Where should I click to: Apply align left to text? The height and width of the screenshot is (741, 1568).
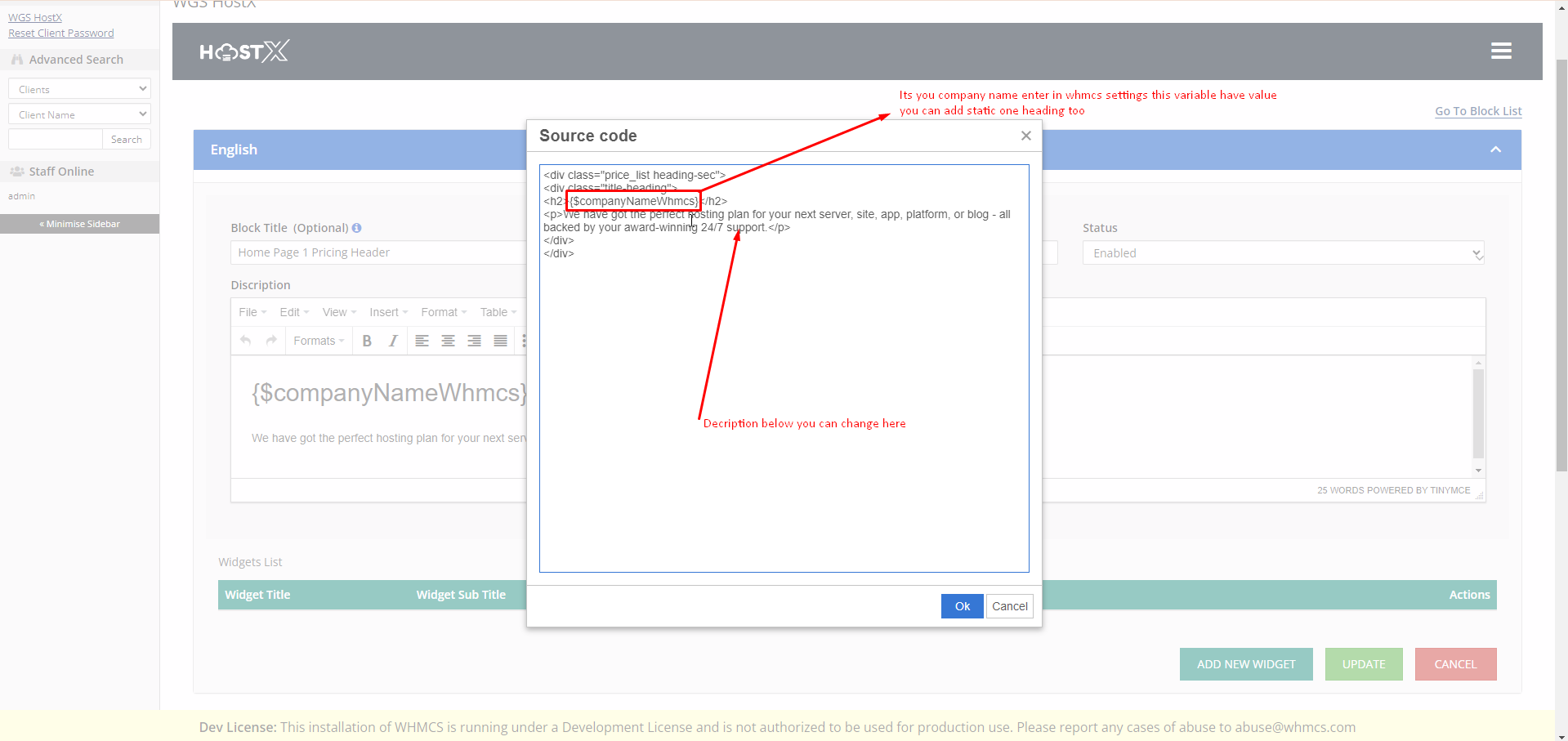422,341
